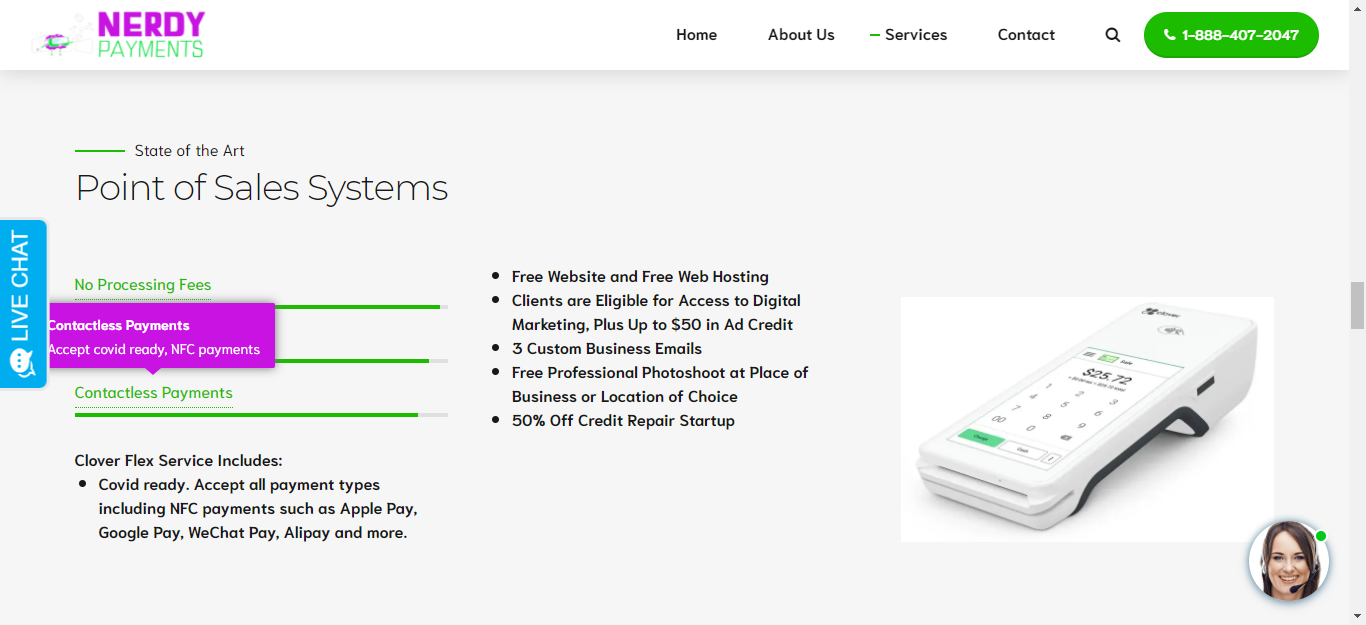Open the Contact menu item

click(1026, 35)
